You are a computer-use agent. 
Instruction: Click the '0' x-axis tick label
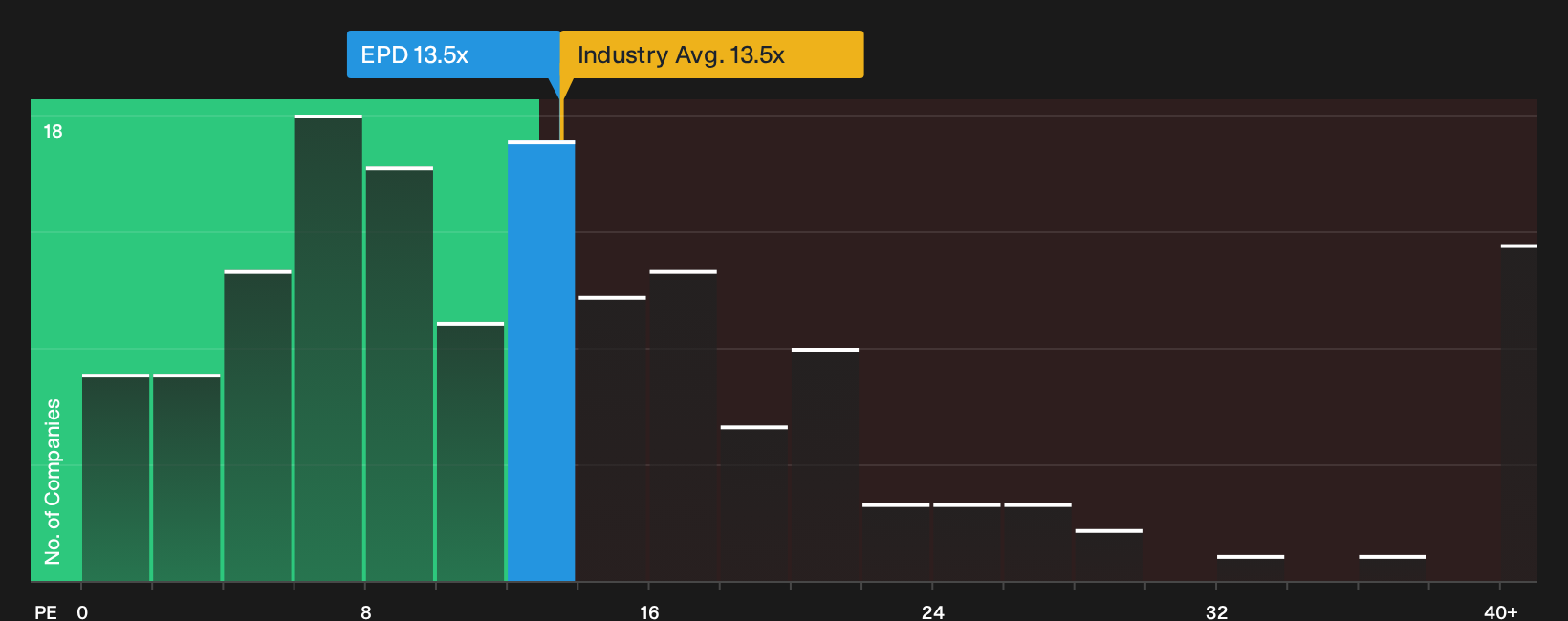tap(82, 611)
